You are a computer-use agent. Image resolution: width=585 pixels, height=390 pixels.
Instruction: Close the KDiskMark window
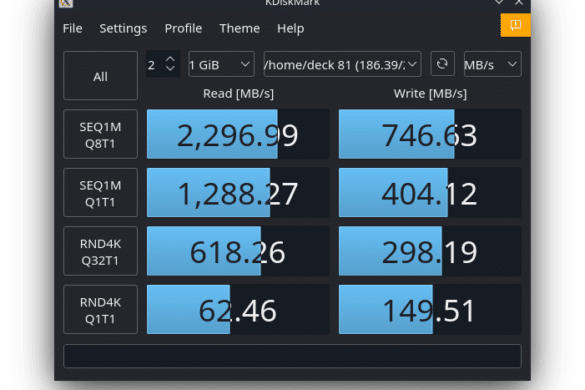point(519,2)
